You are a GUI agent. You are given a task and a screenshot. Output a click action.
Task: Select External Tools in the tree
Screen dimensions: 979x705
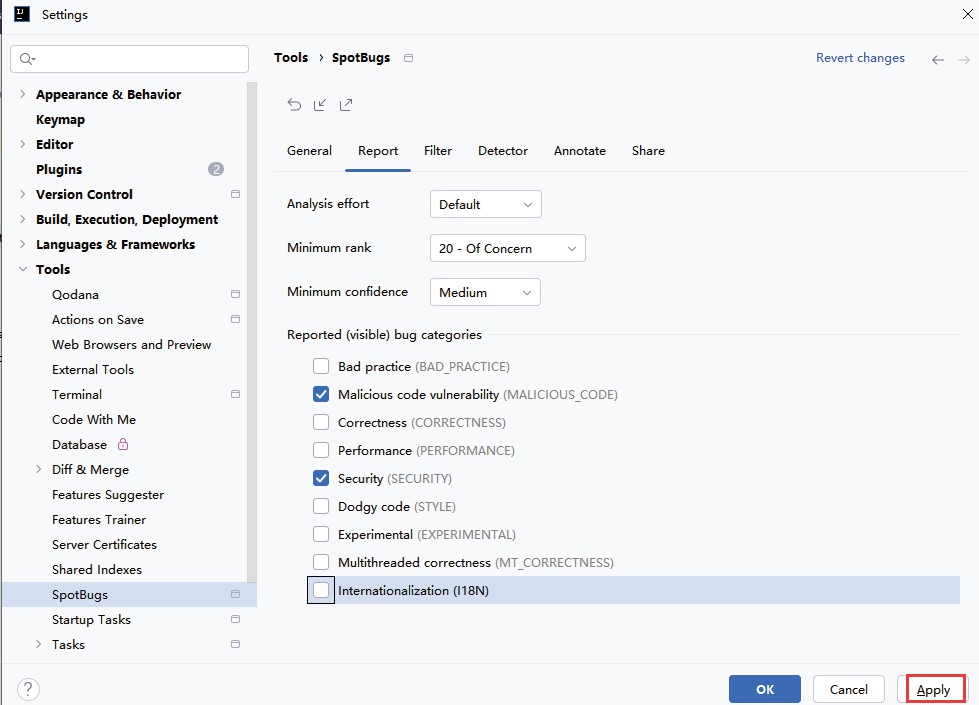click(x=93, y=369)
